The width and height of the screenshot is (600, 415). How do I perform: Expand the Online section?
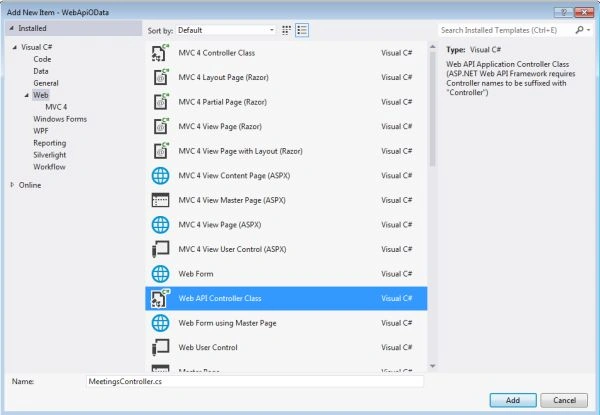point(12,185)
